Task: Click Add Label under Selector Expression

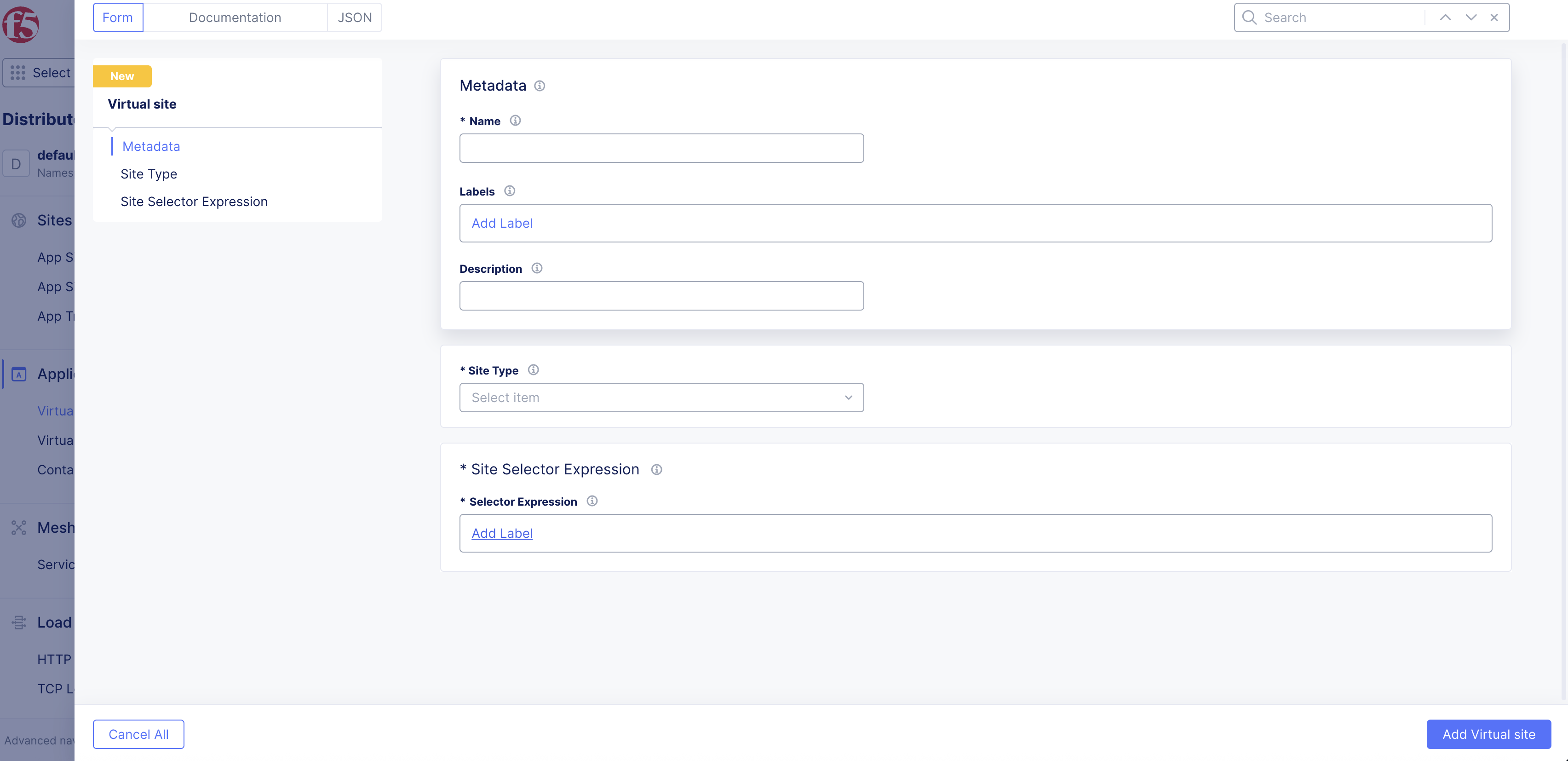Action: 501,533
